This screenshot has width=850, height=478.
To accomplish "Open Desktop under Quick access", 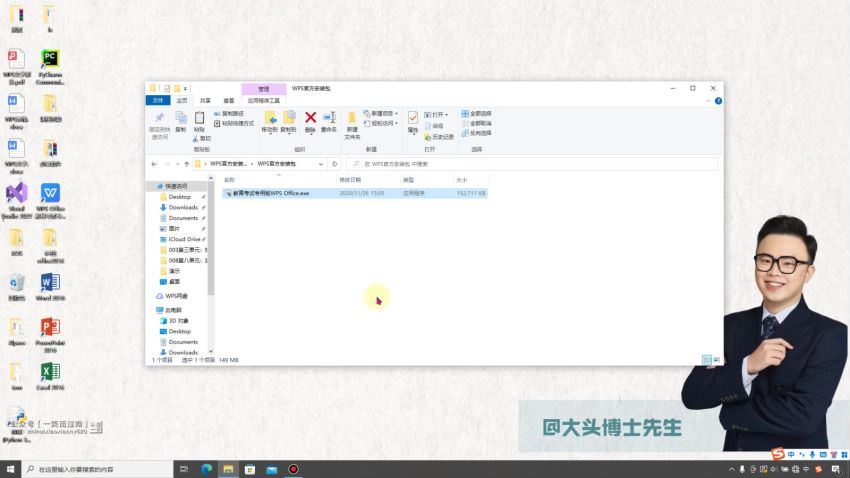I will pos(179,197).
